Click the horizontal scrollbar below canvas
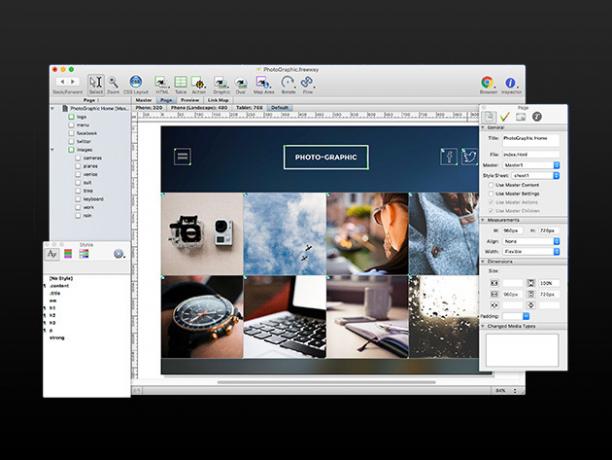 (326, 382)
